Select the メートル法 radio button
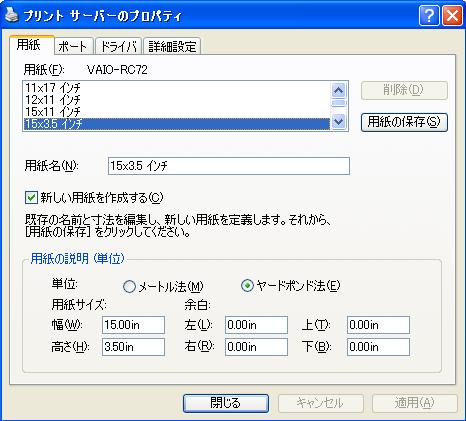Image resolution: width=466 pixels, height=421 pixels. 129,286
